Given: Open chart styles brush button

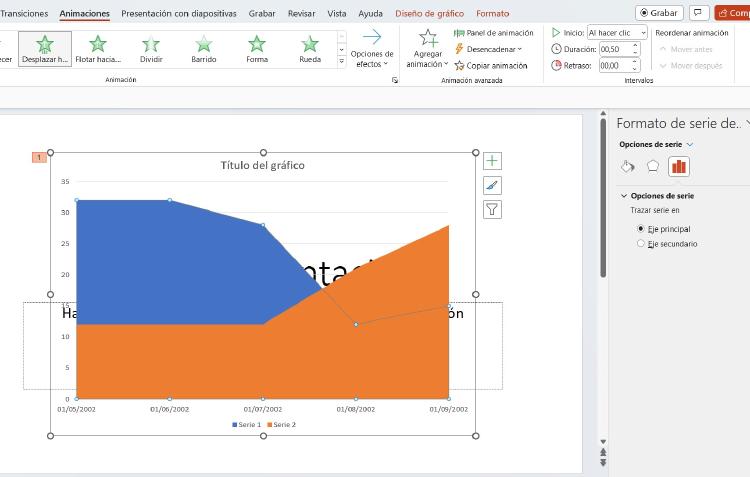Looking at the screenshot, I should click(492, 185).
